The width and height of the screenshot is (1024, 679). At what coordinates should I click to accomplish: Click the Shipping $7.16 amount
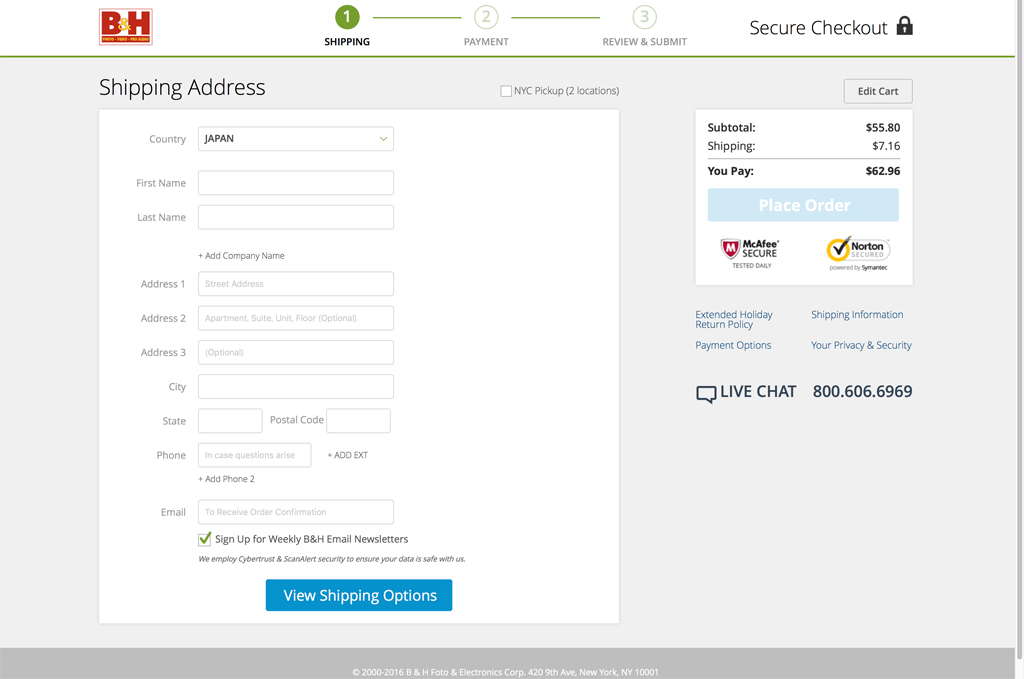pyautogui.click(x=886, y=146)
